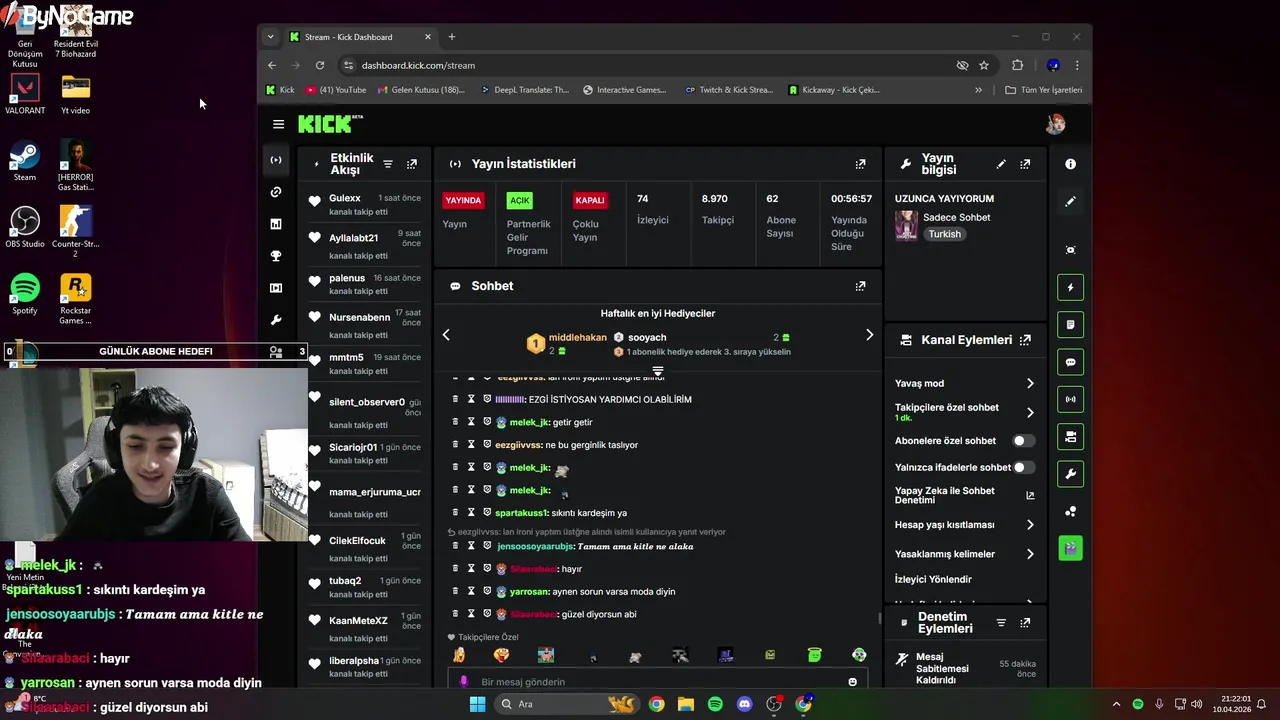Bookmark this page with star icon
This screenshot has width=1280, height=720.
[x=984, y=65]
